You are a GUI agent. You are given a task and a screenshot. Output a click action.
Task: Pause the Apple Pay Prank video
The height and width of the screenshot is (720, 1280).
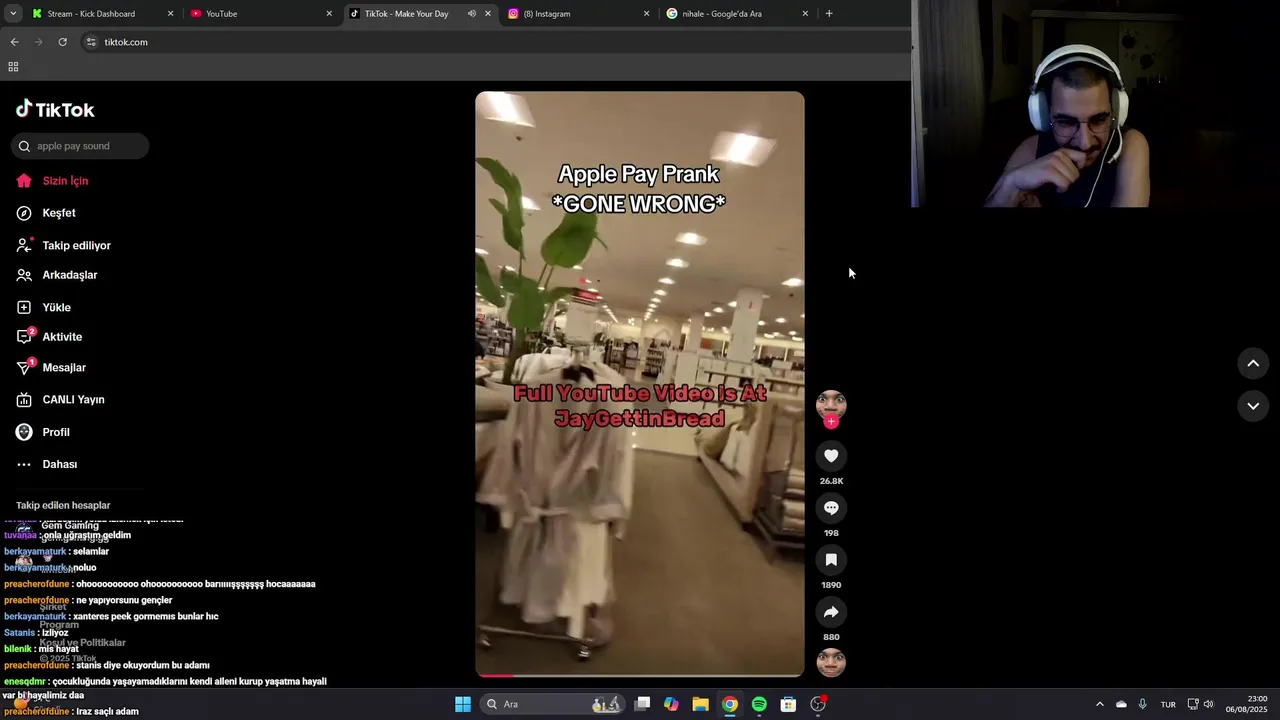pyautogui.click(x=640, y=384)
